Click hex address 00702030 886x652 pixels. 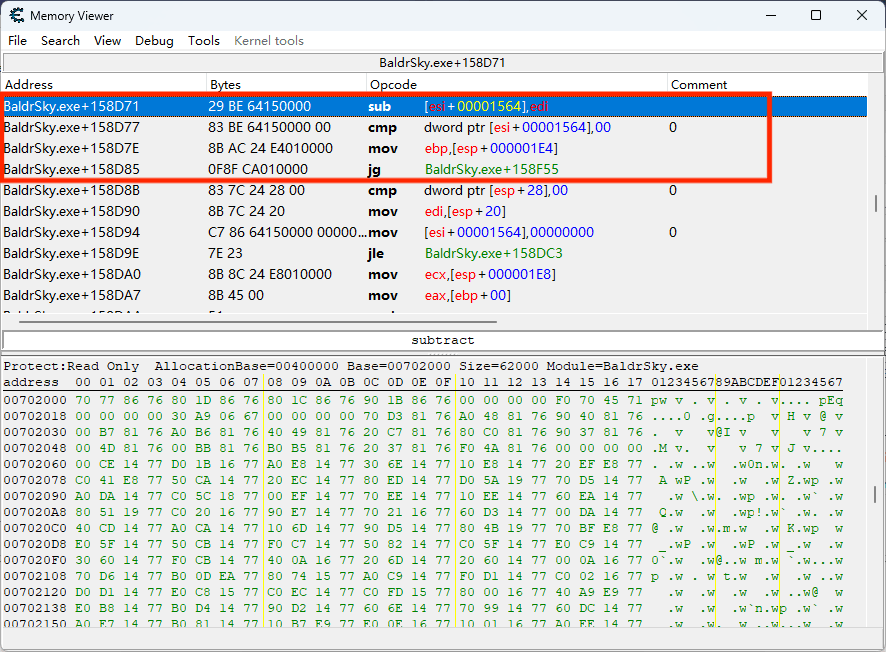point(35,432)
